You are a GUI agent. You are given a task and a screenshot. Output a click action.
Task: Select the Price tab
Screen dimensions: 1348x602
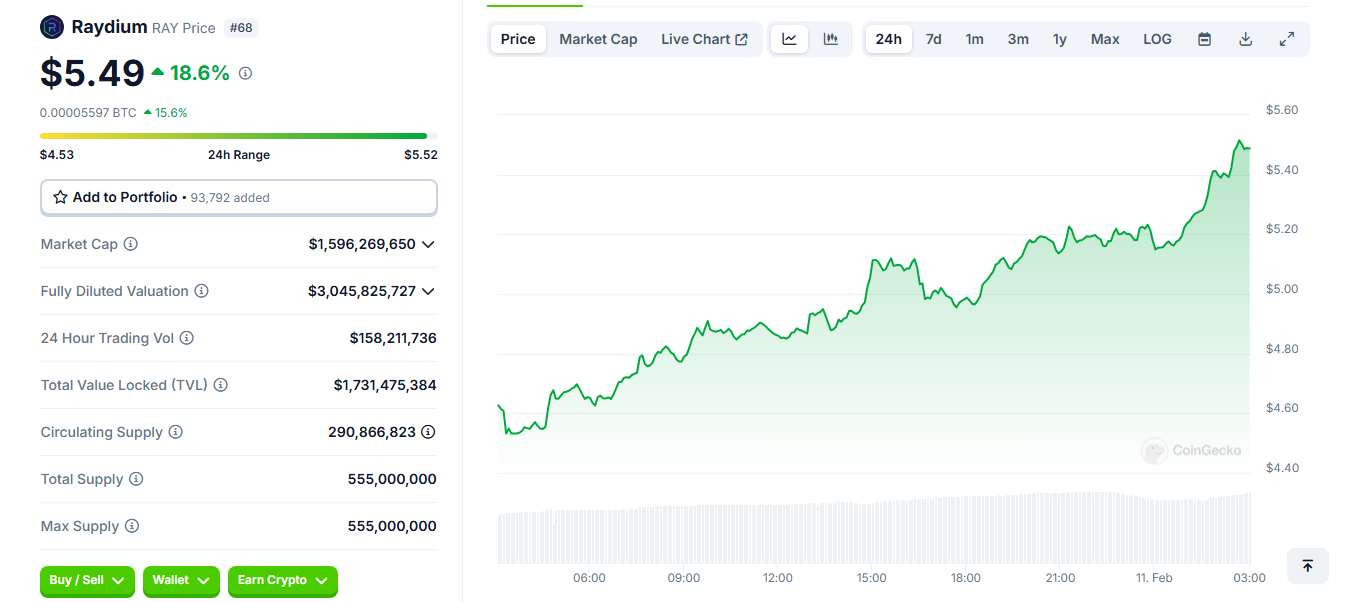click(518, 39)
